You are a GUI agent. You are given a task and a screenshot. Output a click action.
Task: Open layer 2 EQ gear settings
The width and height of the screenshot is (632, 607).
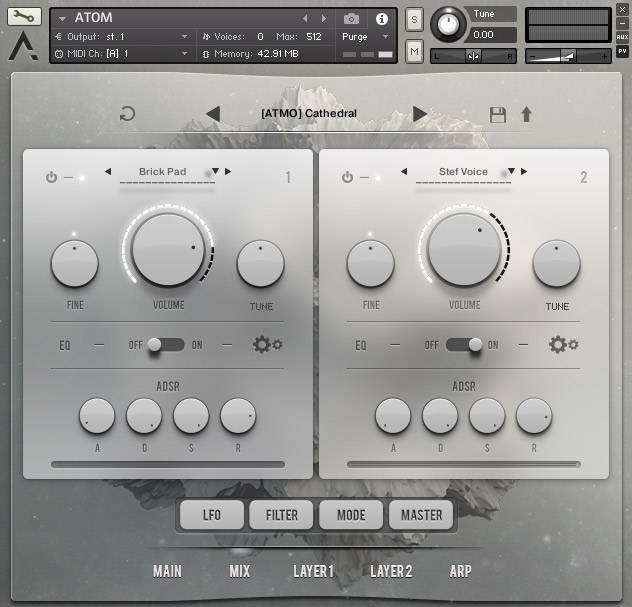(563, 345)
